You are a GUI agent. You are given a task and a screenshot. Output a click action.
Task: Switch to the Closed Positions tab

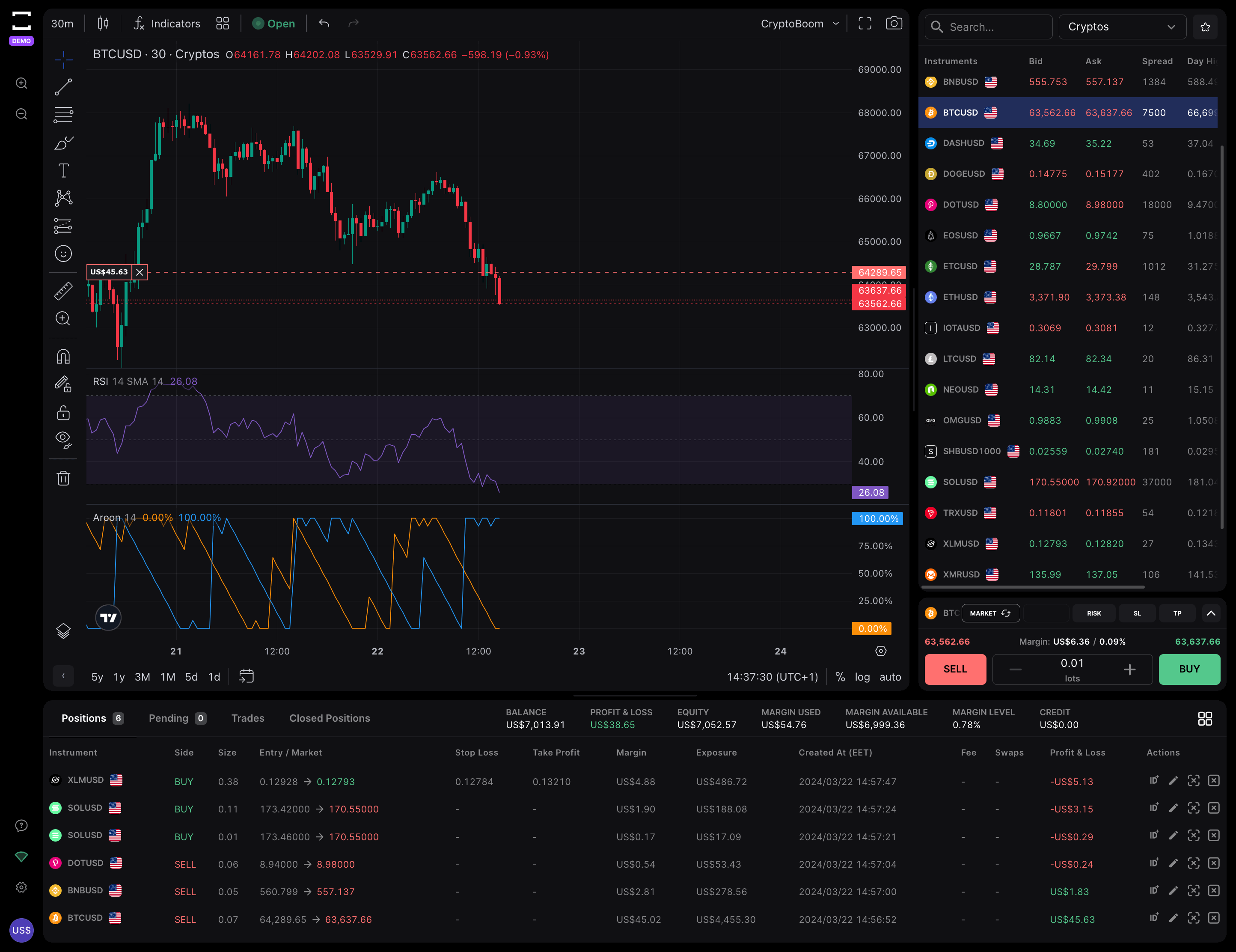pos(330,718)
